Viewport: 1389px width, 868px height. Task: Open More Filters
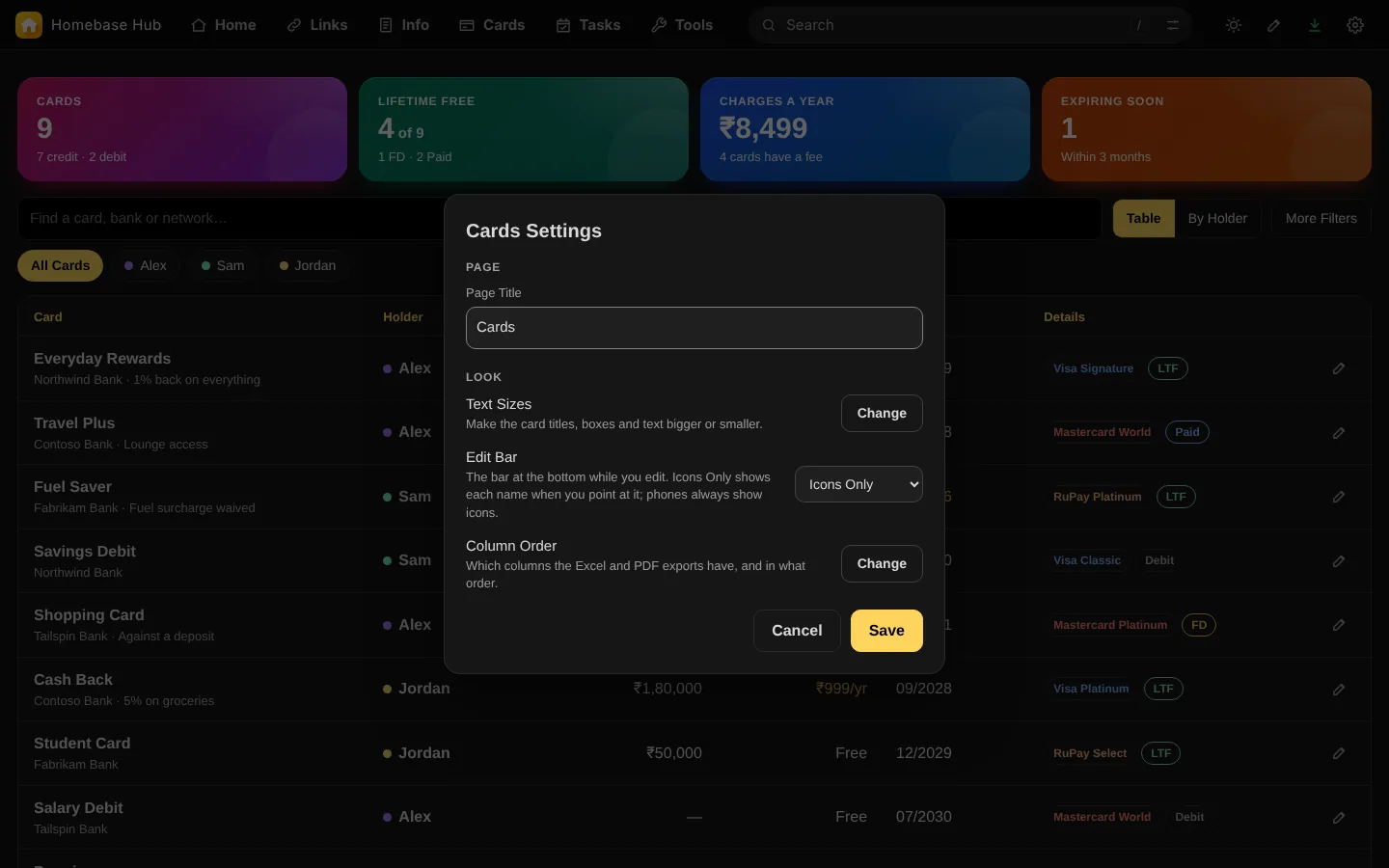tap(1321, 218)
